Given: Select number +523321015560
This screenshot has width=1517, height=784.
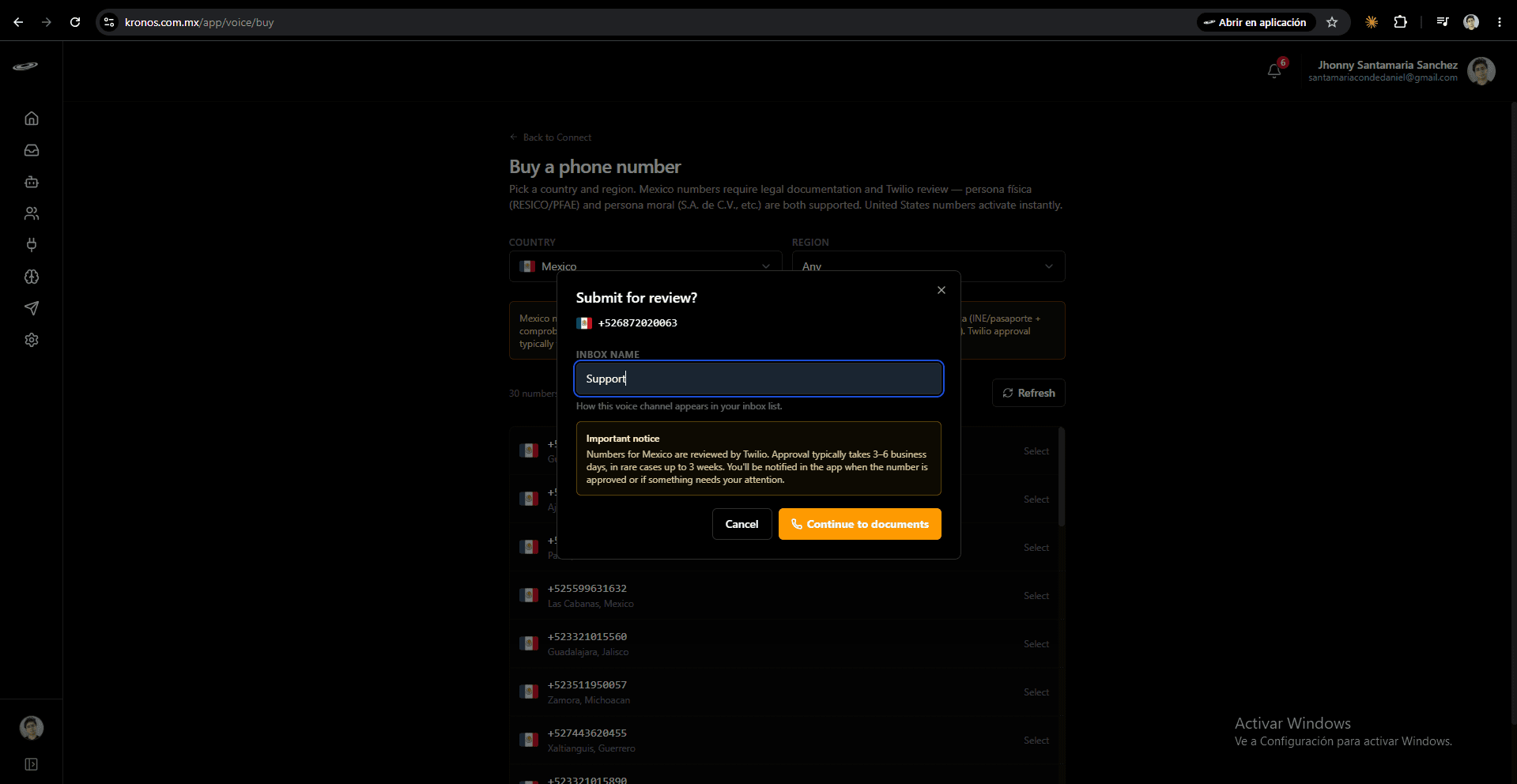Looking at the screenshot, I should (x=1036, y=644).
